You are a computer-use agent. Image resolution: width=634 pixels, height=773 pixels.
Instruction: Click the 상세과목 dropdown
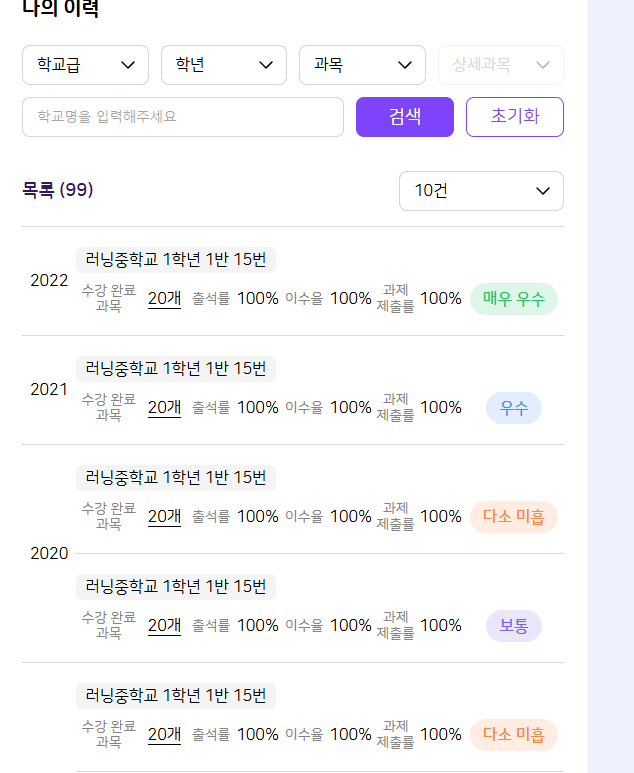pos(500,65)
